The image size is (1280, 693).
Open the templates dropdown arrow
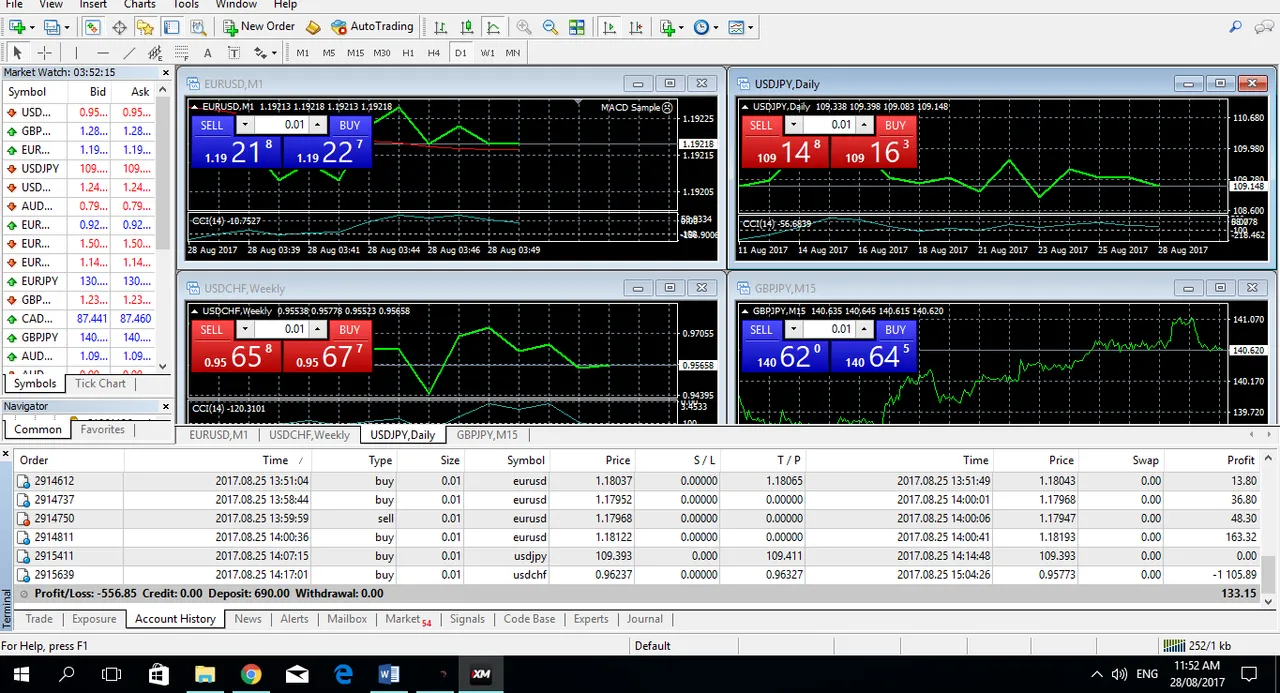[751, 28]
